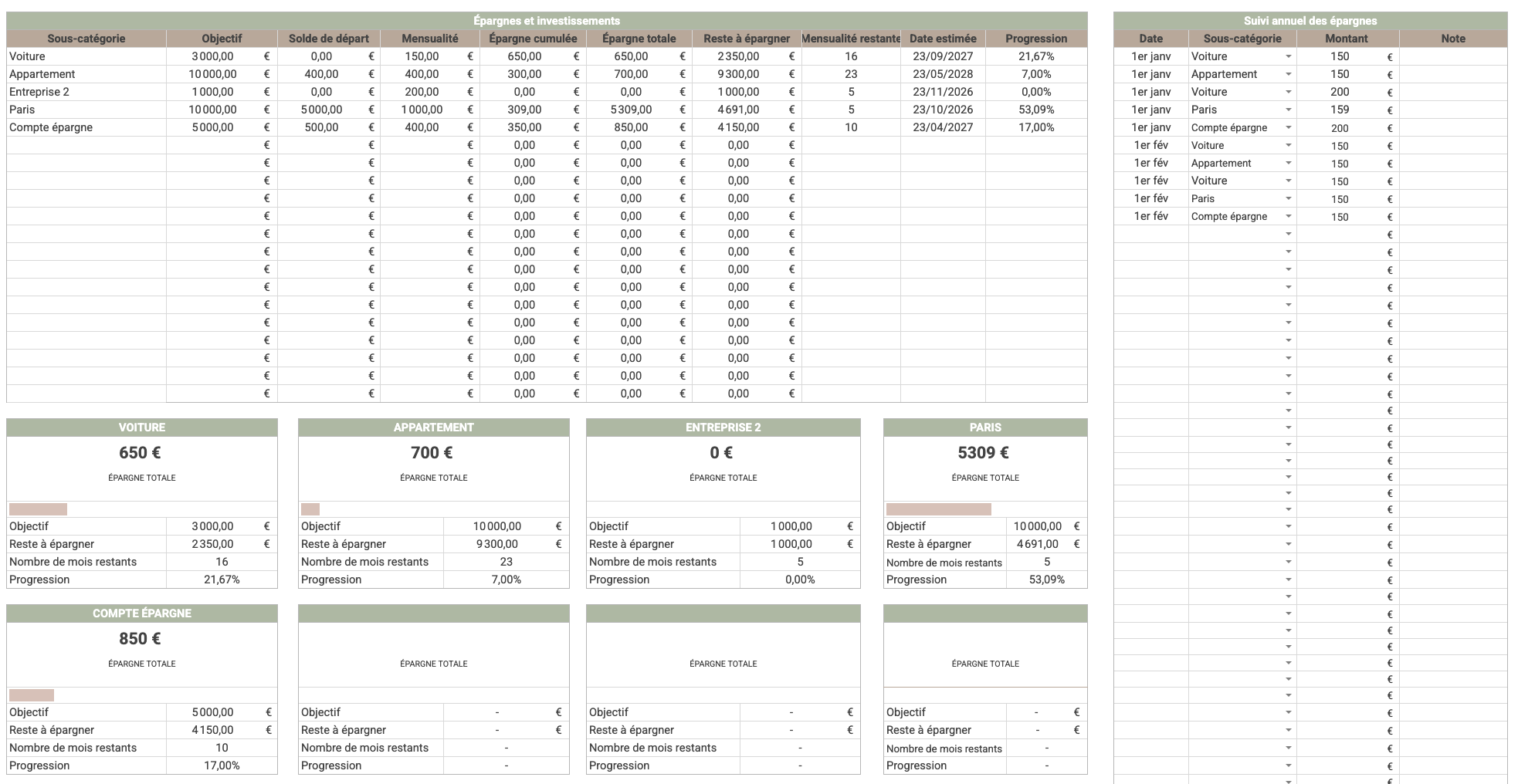Image resolution: width=1518 pixels, height=784 pixels.
Task: Select the '150,00' mensualité cell for Voiture
Action: tap(430, 56)
